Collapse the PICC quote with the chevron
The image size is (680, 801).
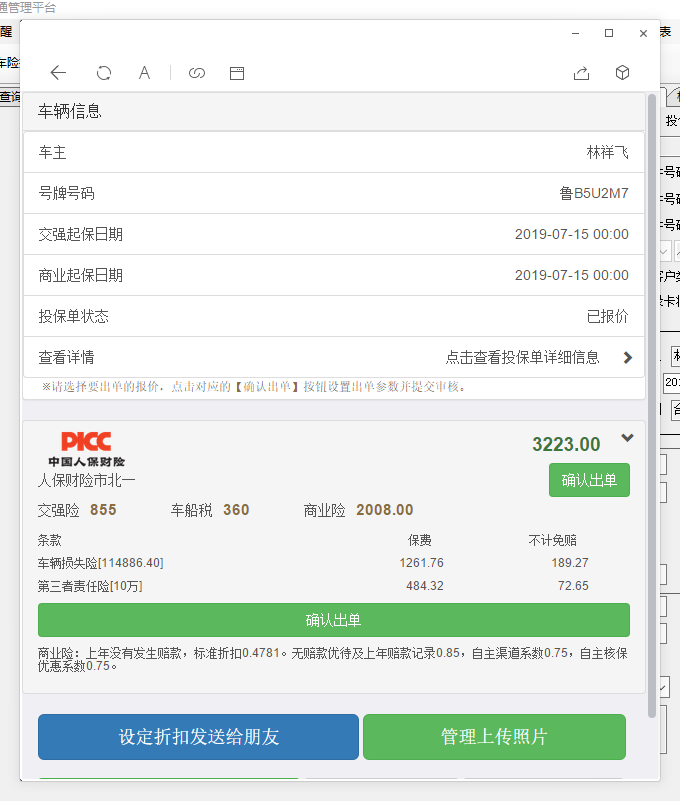[627, 438]
